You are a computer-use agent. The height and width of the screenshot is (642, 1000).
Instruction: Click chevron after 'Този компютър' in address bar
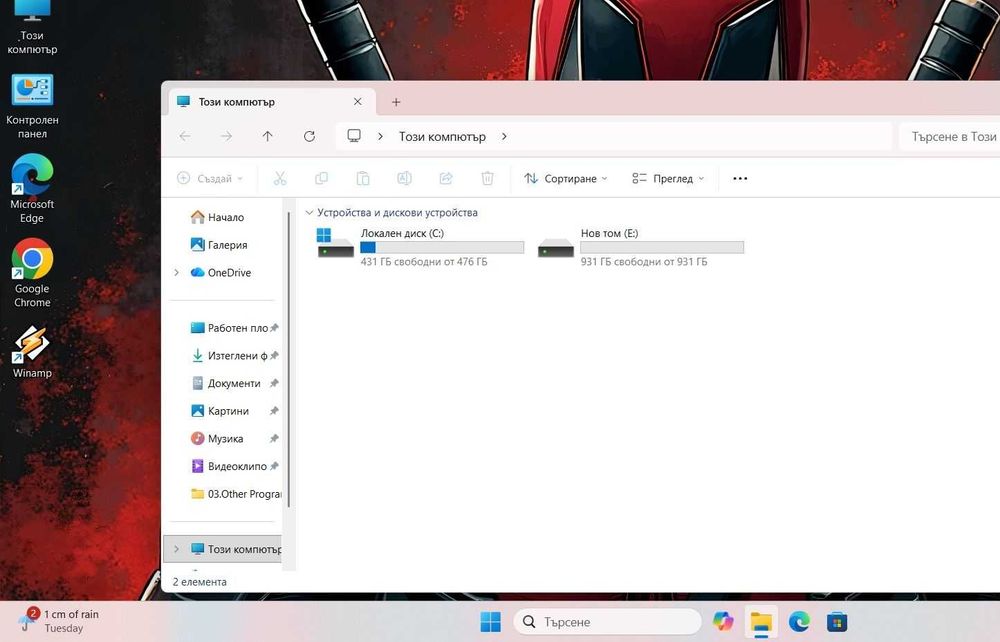coord(504,136)
